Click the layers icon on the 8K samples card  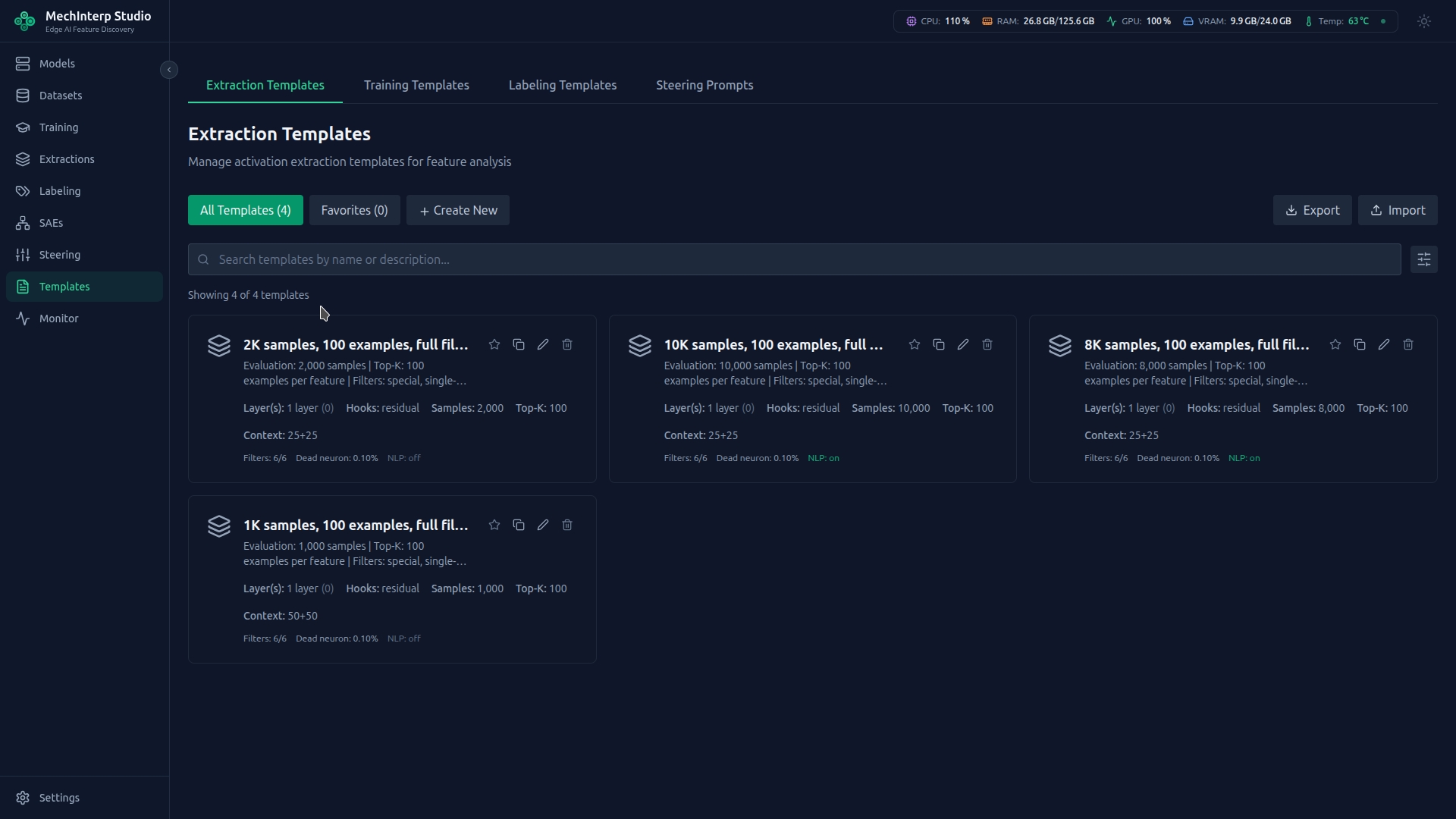coord(1060,346)
